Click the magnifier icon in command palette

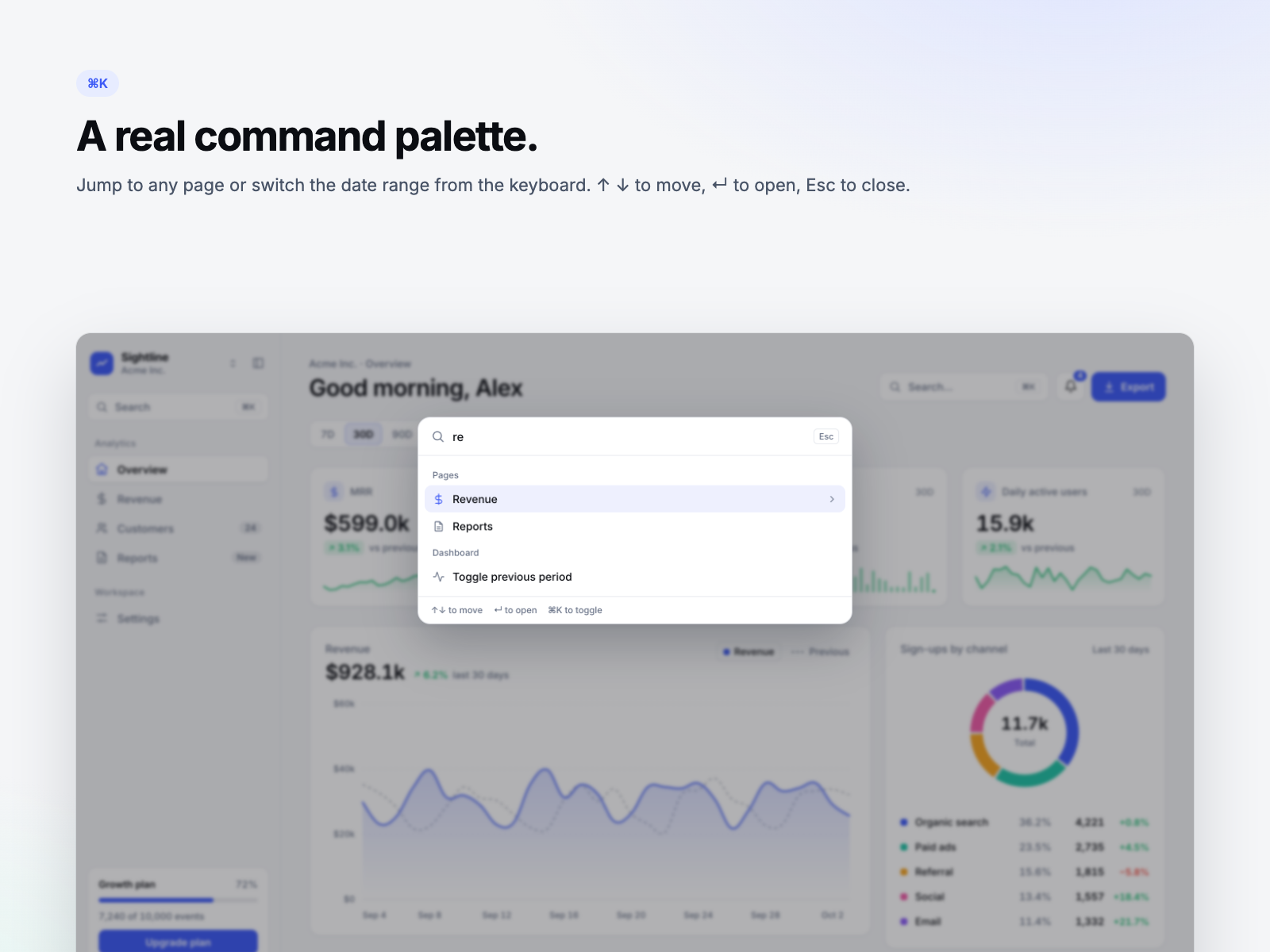pyautogui.click(x=438, y=436)
